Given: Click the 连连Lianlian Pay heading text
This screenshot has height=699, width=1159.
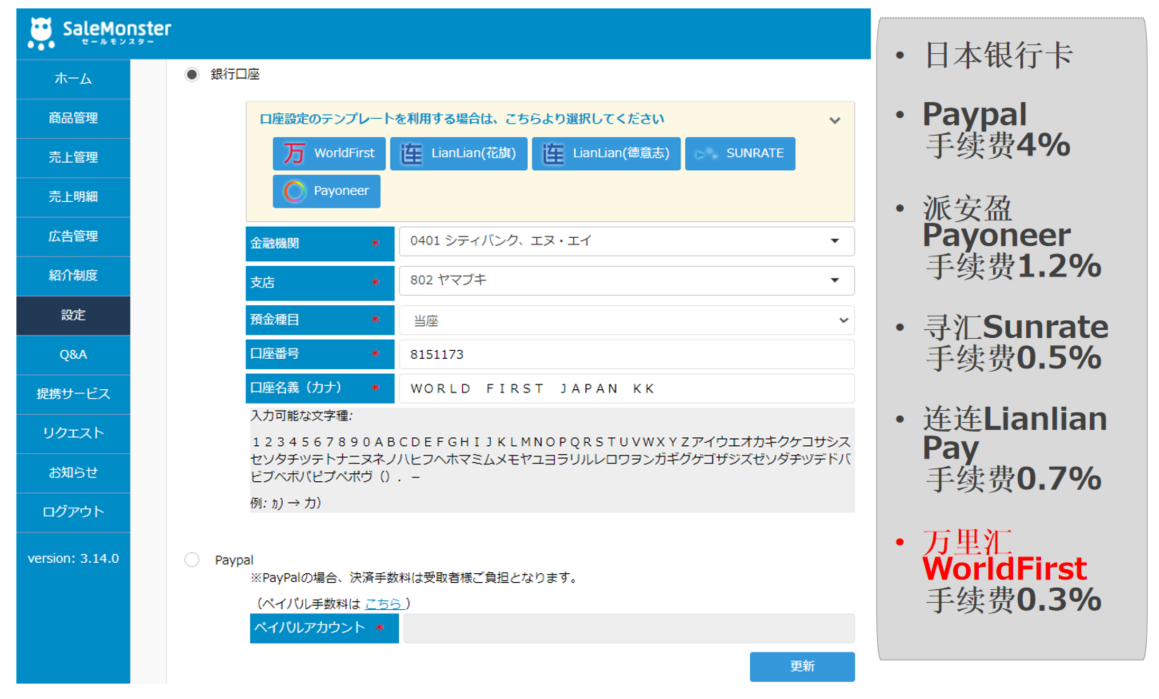Looking at the screenshot, I should pos(1015,434).
